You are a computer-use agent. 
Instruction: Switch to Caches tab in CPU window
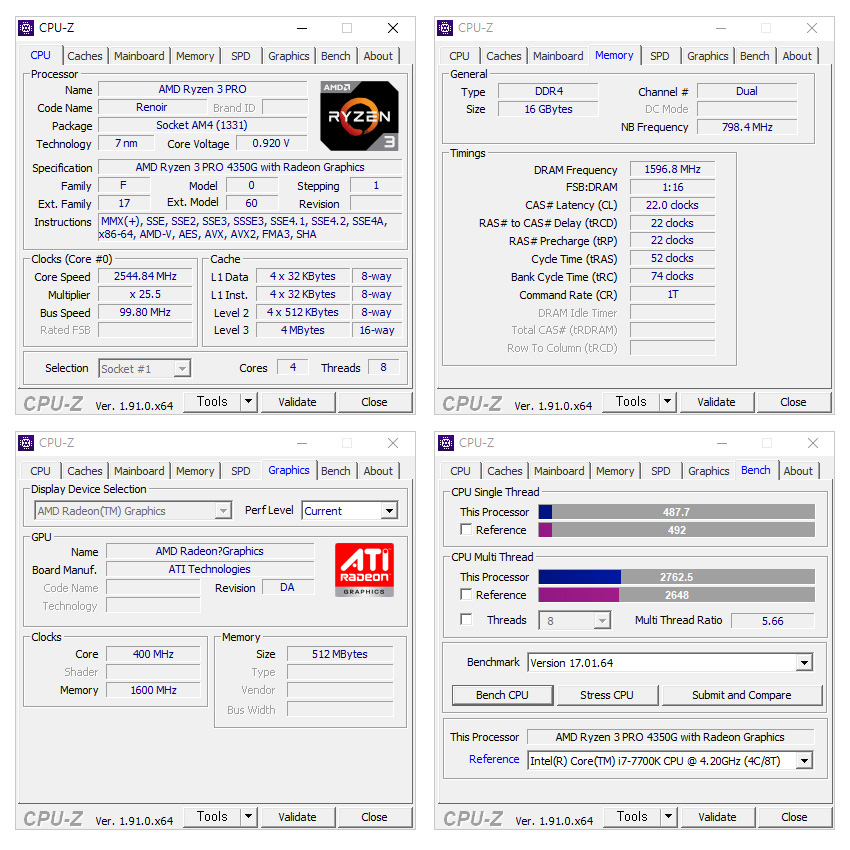pyautogui.click(x=85, y=56)
